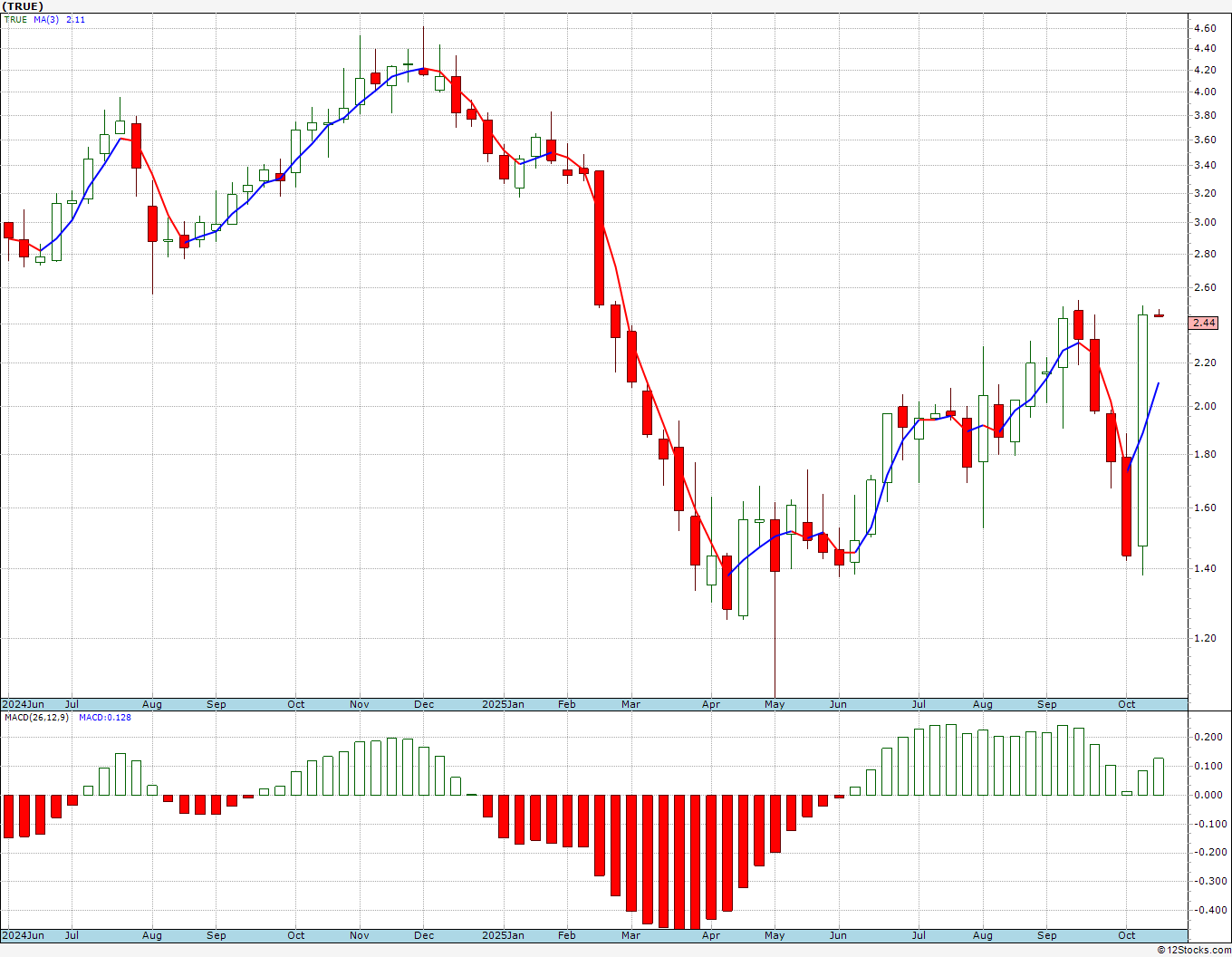Click 2024Jun on the MACD panel date axis
Image resolution: width=1232 pixels, height=957 pixels.
(23, 935)
